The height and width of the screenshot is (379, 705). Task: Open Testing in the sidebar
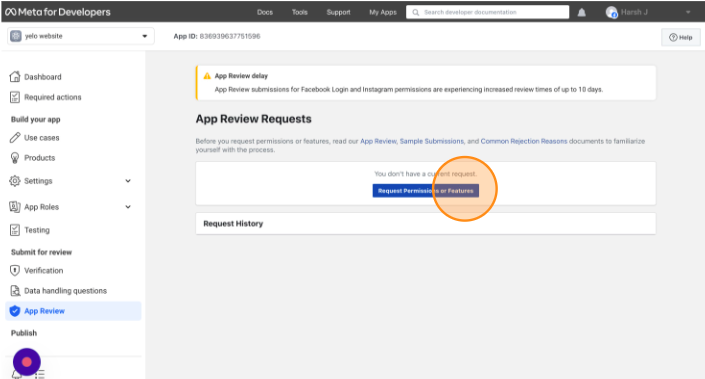[x=37, y=230]
